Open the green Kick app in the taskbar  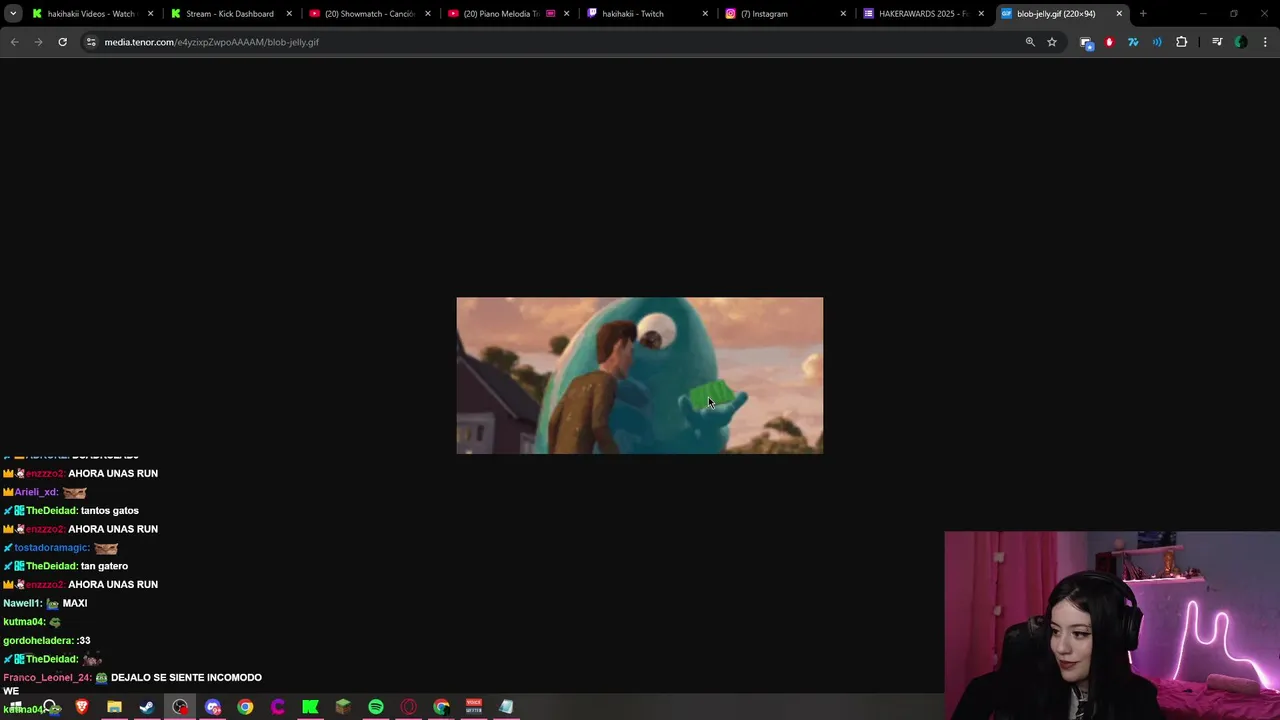point(311,707)
